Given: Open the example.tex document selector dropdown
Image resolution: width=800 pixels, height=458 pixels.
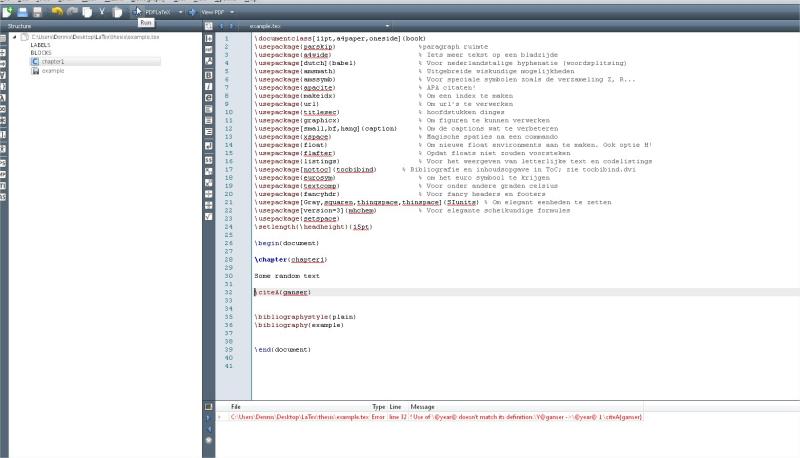Looking at the screenshot, I should point(387,26).
